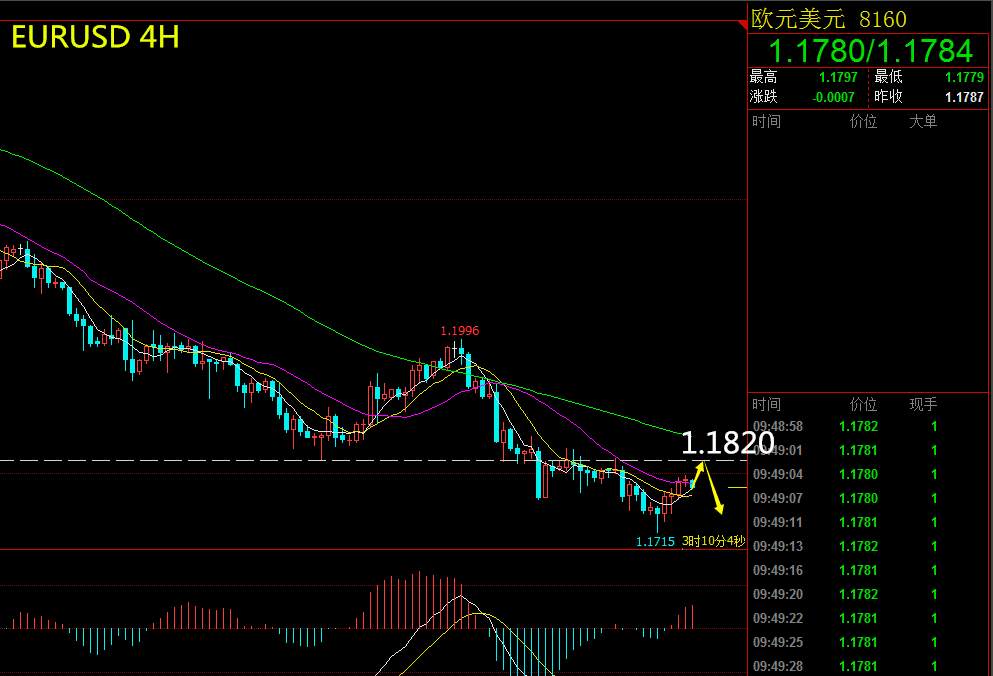This screenshot has width=993, height=676.
Task: Click the 时间 header beside 现手
Action: coord(766,404)
